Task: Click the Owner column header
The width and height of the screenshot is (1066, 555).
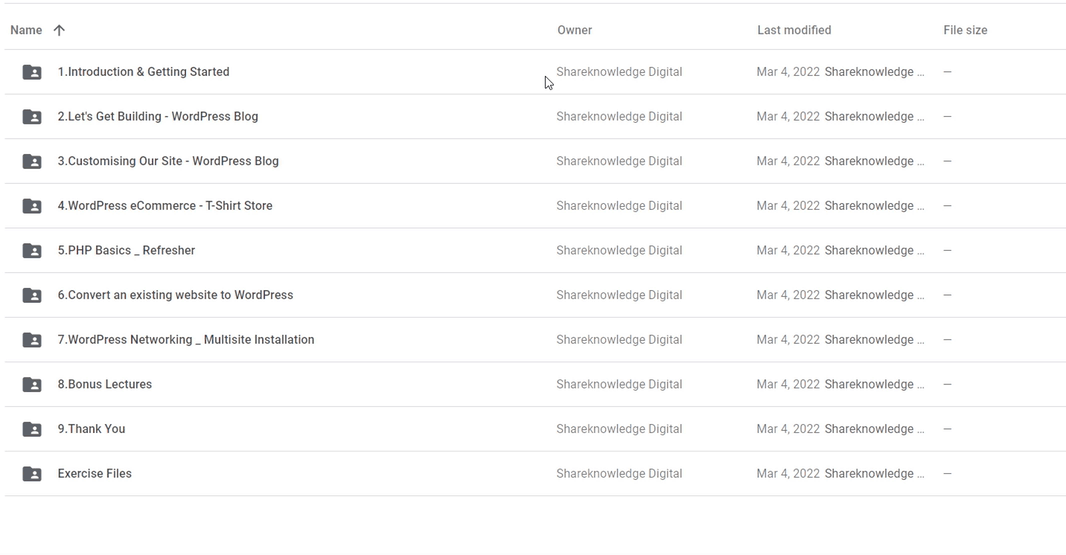Action: coord(574,30)
